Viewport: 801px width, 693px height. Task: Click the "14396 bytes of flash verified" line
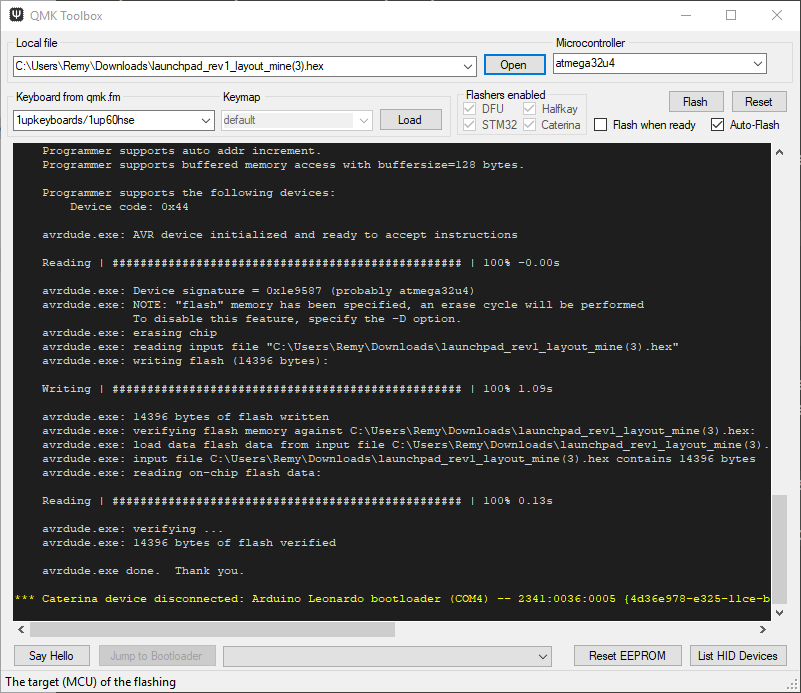click(189, 542)
